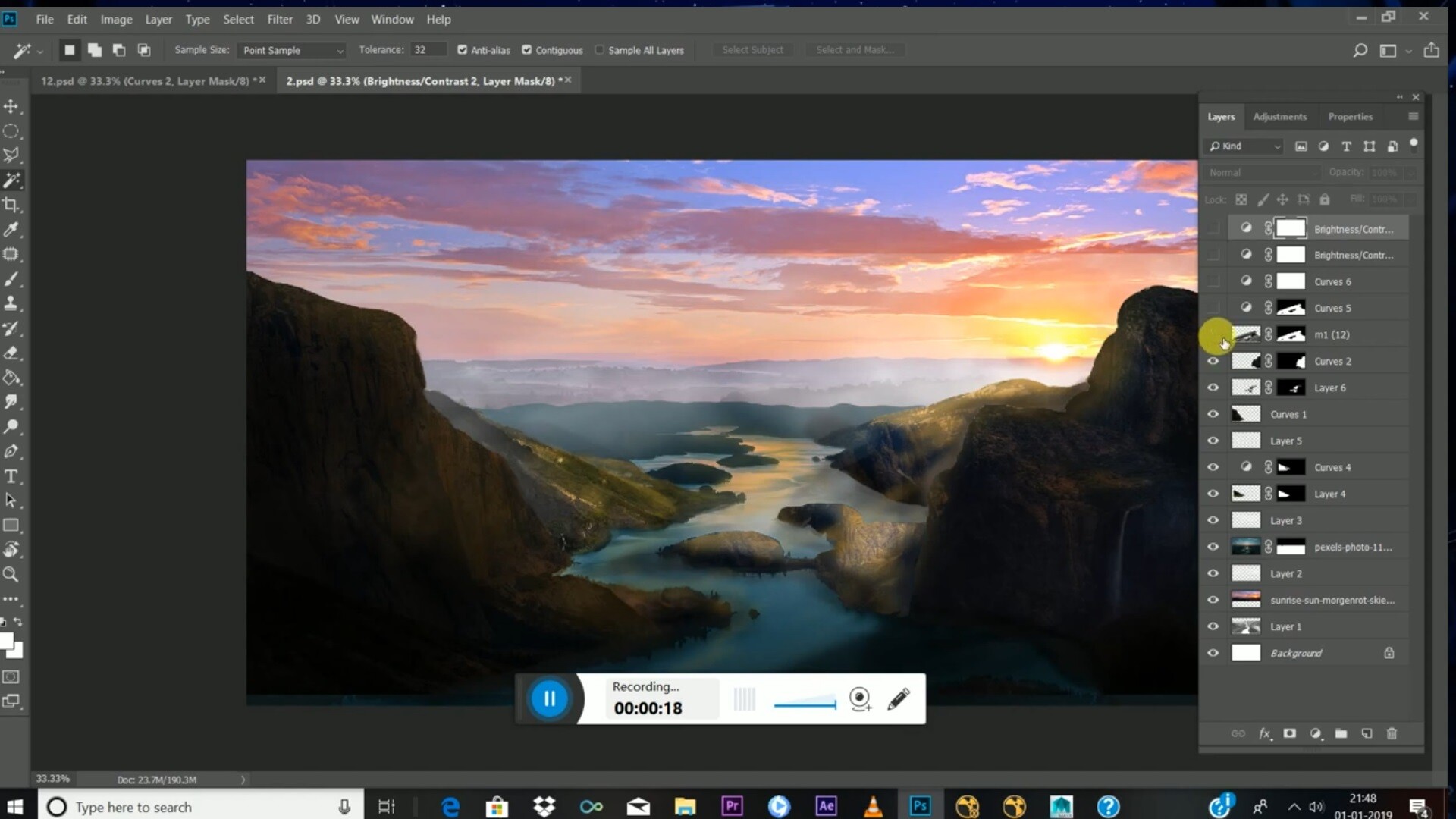
Task: Open blending mode Normal dropdown
Action: (x=1261, y=173)
